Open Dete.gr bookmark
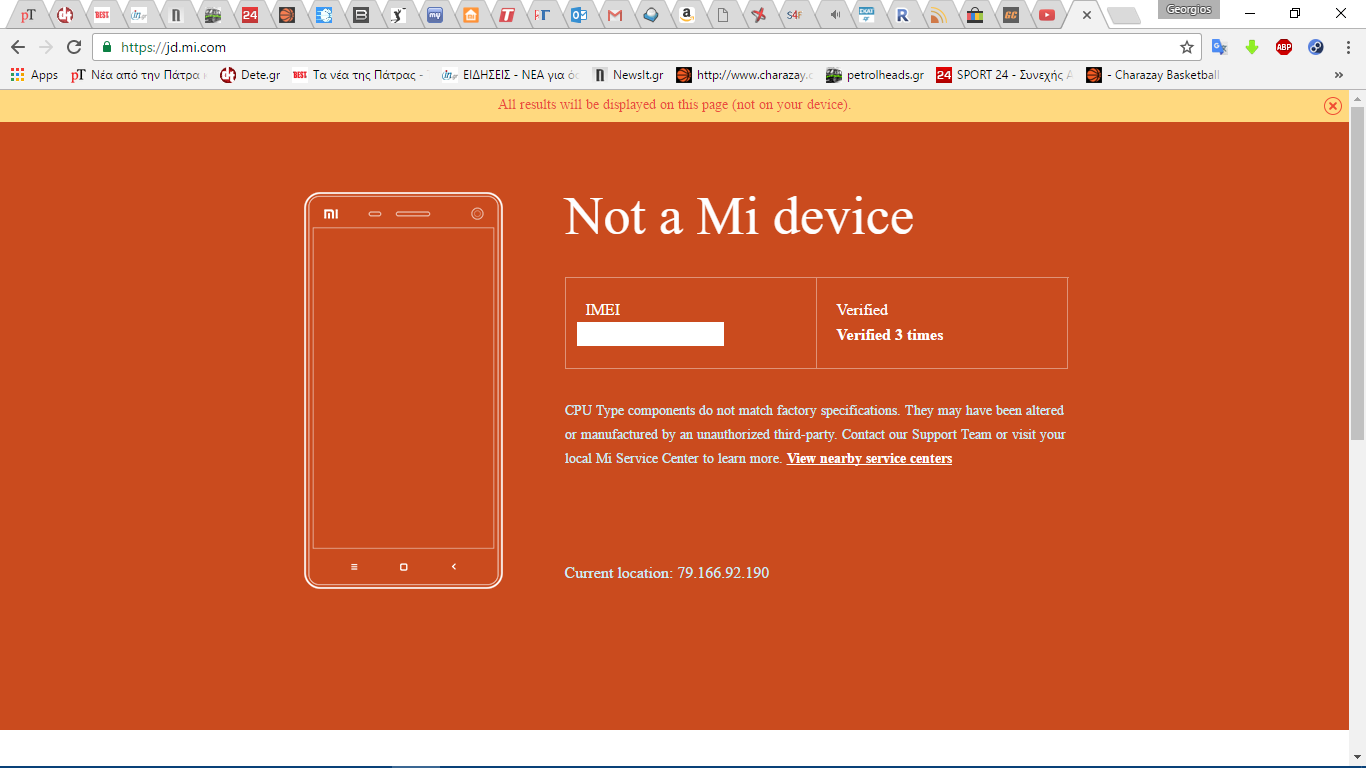The image size is (1366, 768). click(x=250, y=75)
